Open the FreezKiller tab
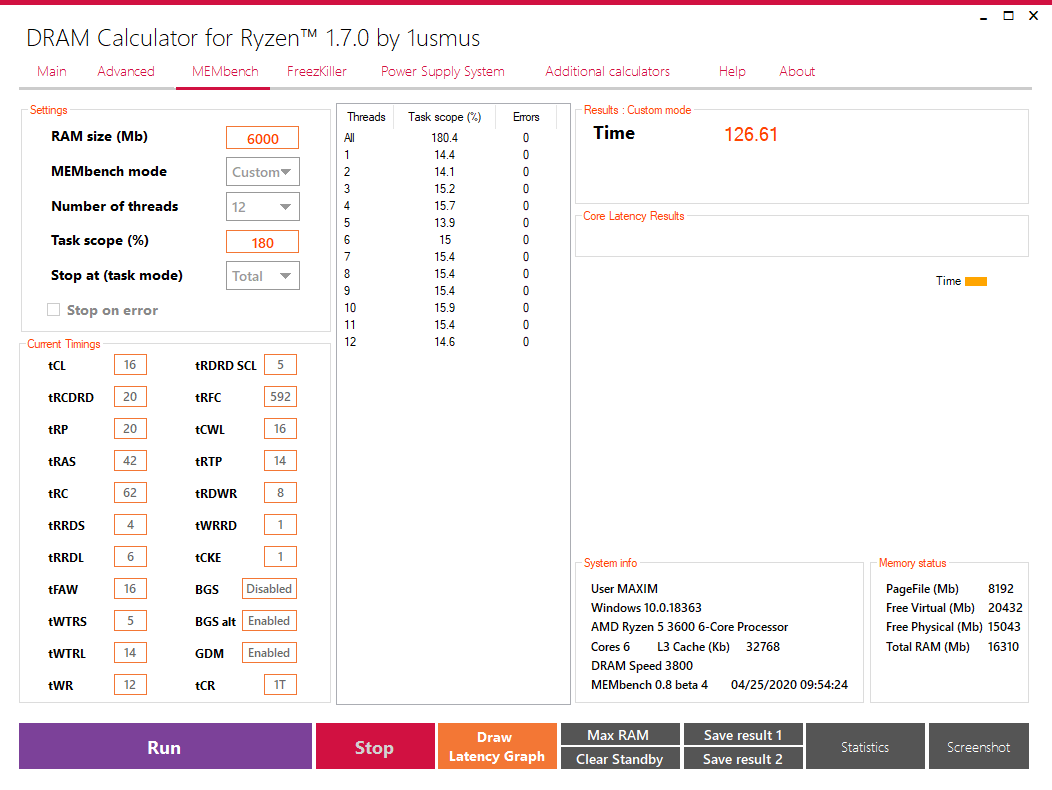The width and height of the screenshot is (1052, 790). pos(317,71)
